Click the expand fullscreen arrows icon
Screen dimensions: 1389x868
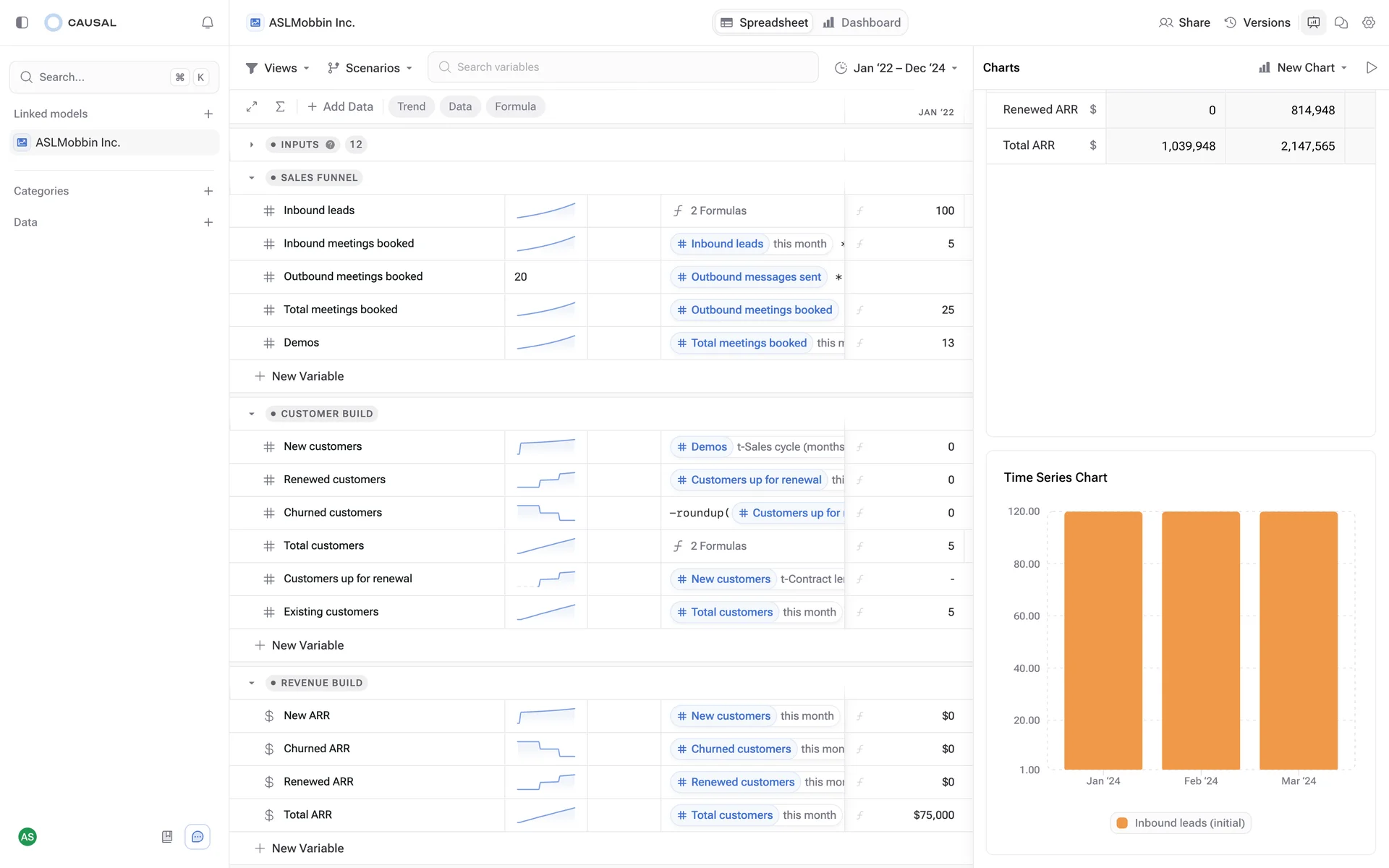click(x=252, y=106)
